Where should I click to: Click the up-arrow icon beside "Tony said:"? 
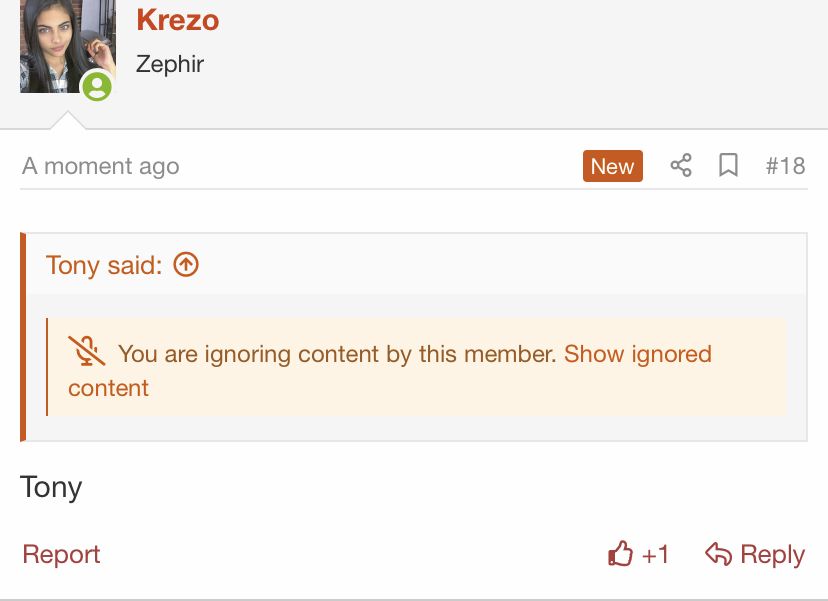(186, 264)
